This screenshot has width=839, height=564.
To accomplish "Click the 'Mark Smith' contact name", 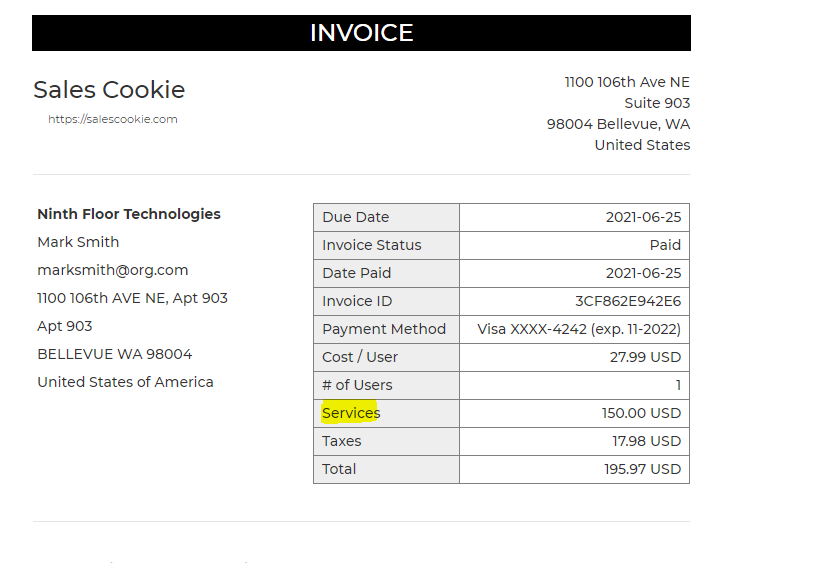I will [x=78, y=242].
